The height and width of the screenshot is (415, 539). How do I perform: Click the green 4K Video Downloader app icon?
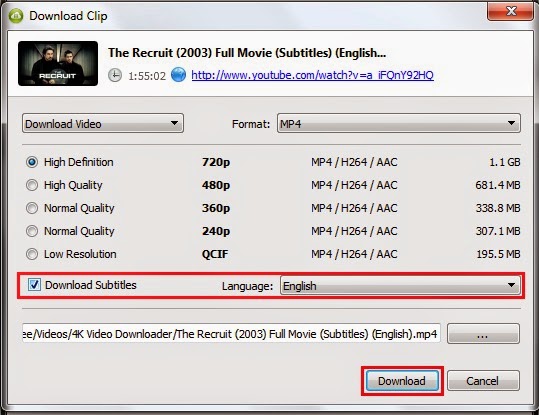pyautogui.click(x=15, y=16)
